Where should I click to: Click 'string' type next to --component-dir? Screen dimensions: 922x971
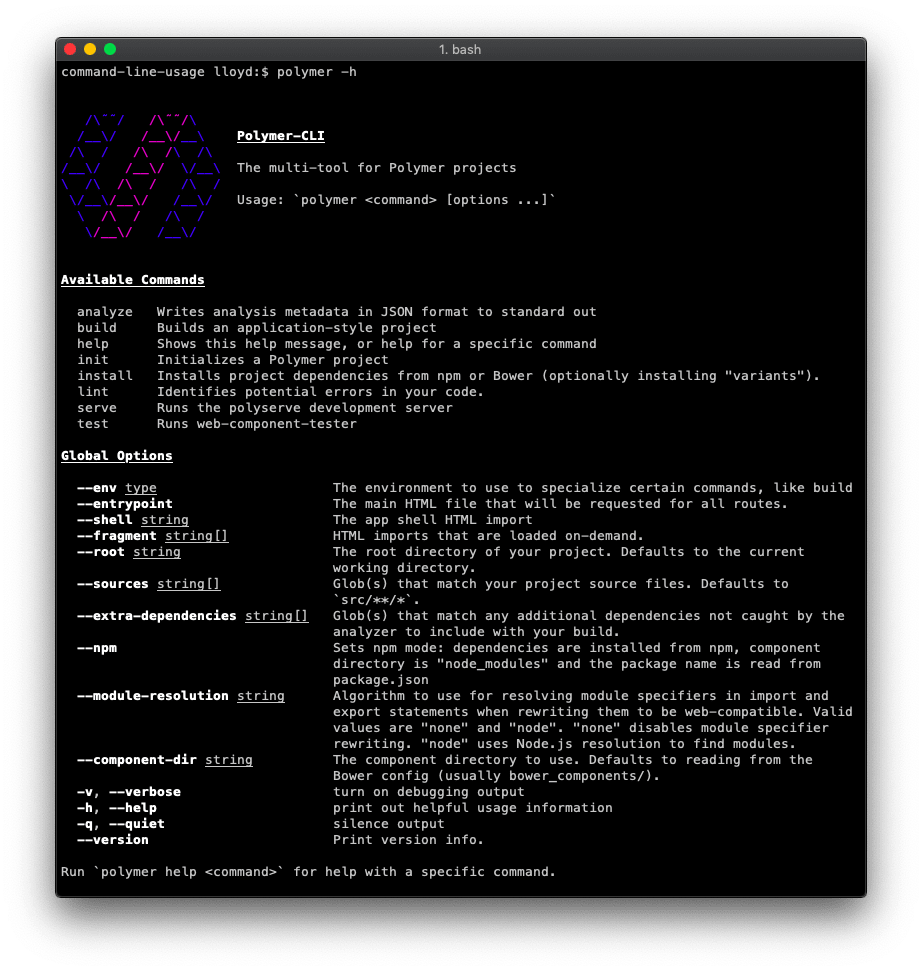pos(228,760)
